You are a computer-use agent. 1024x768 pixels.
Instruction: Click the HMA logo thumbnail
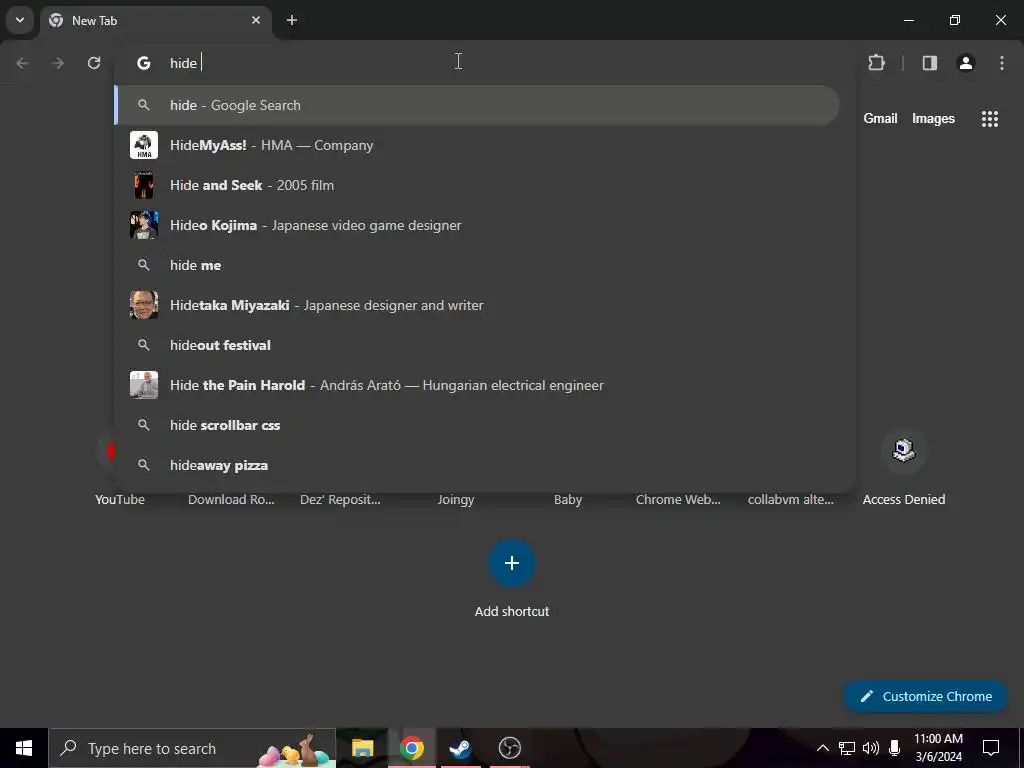(x=144, y=145)
